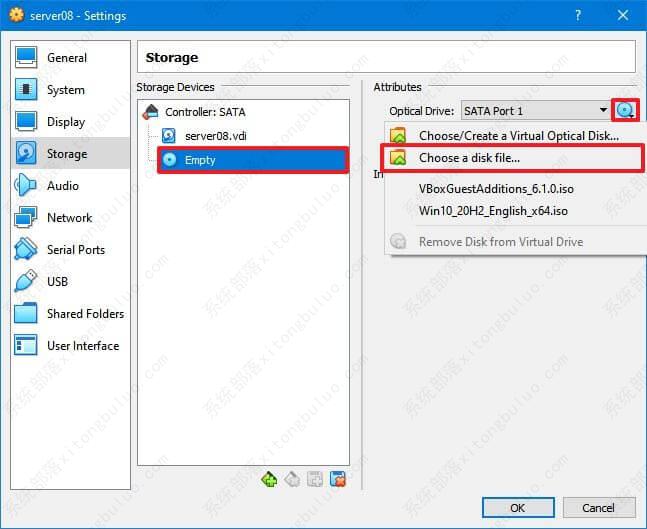Select the System settings category
Screen dimensions: 647x529
(x=65, y=90)
